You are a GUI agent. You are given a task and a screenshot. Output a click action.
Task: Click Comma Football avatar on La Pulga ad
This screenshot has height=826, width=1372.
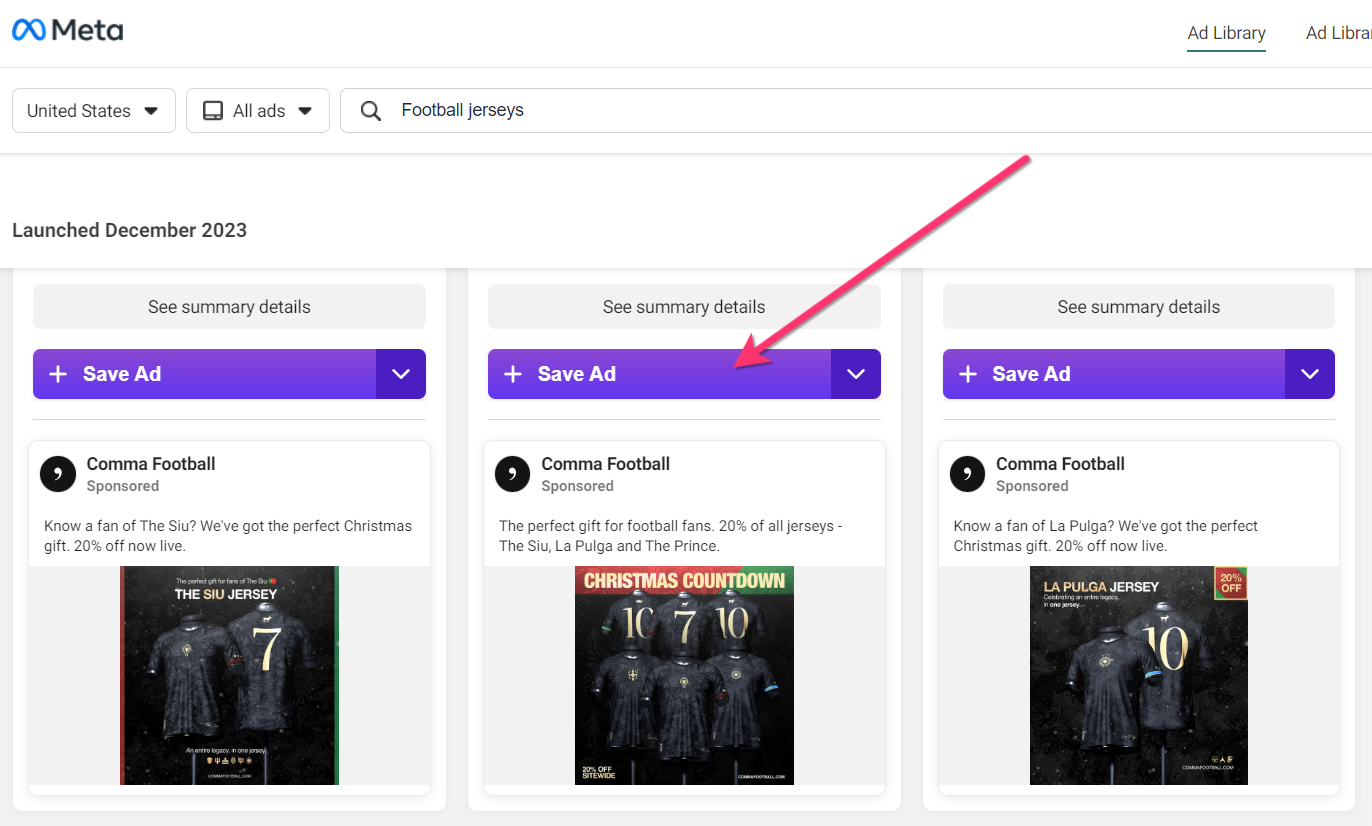(x=967, y=474)
